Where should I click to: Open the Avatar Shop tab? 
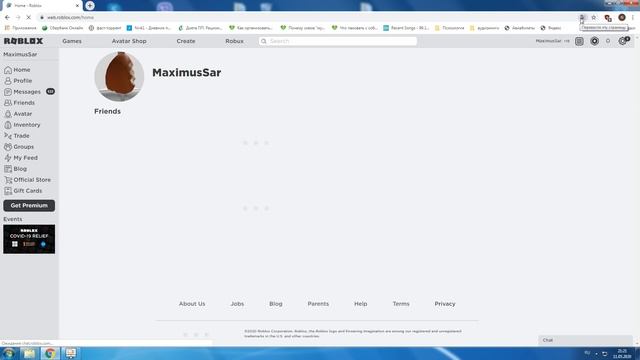pos(129,41)
